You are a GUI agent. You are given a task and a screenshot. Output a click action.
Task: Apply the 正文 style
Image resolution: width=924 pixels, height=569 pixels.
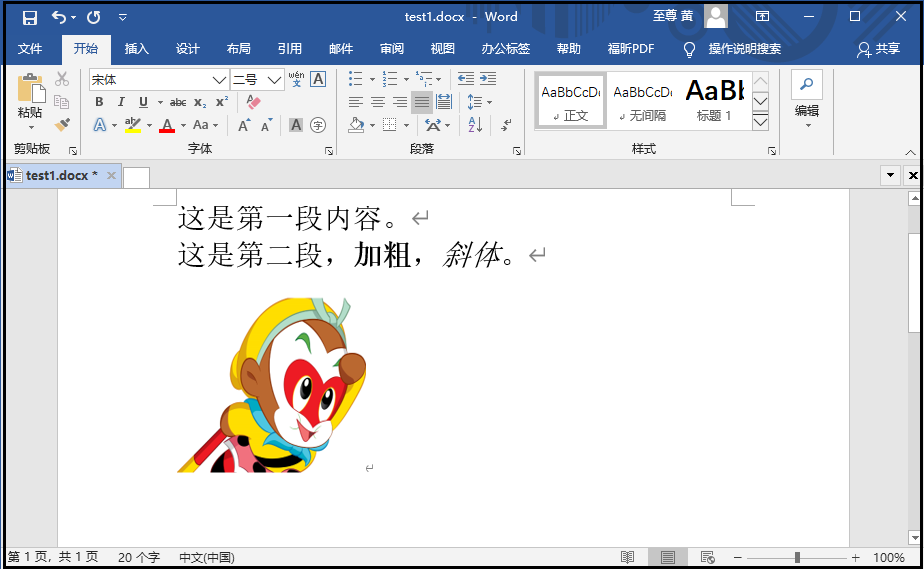(571, 101)
